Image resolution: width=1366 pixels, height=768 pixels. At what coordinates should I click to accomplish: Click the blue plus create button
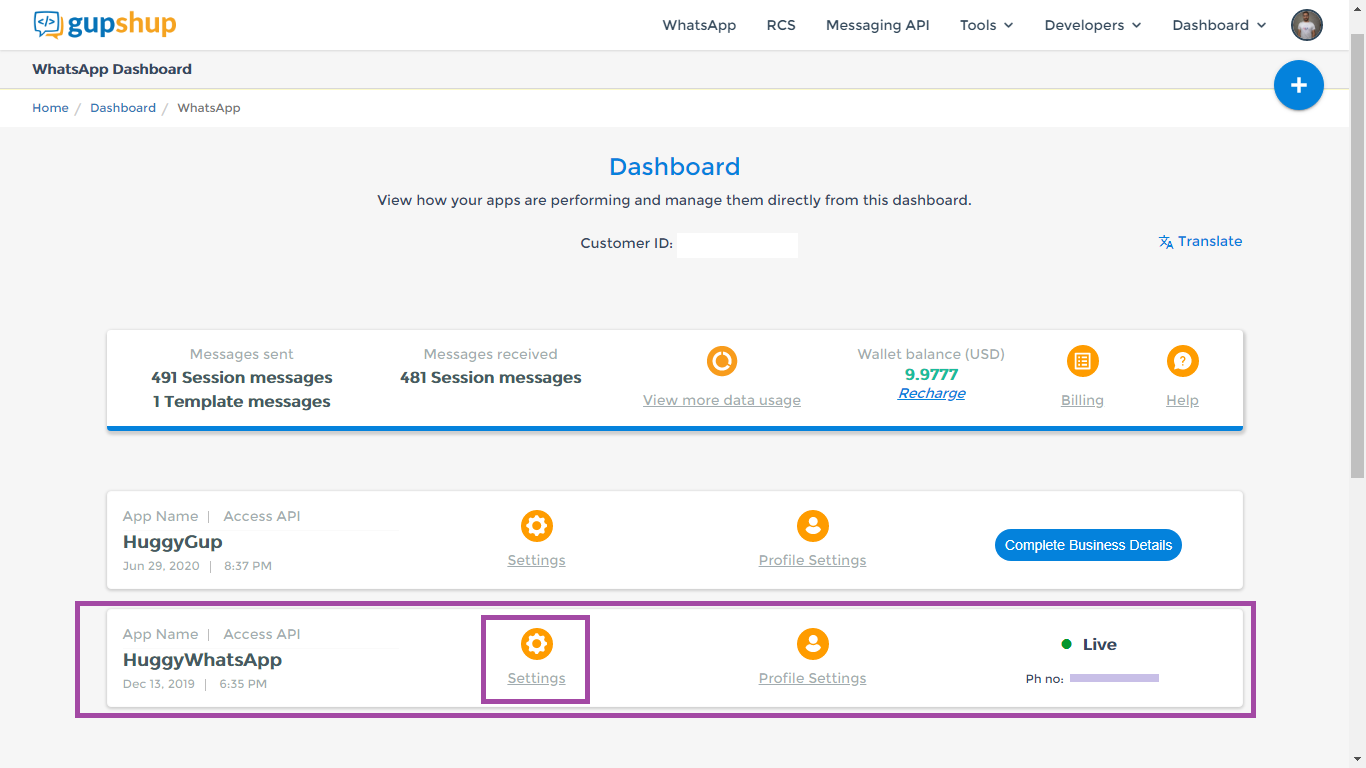1298,85
